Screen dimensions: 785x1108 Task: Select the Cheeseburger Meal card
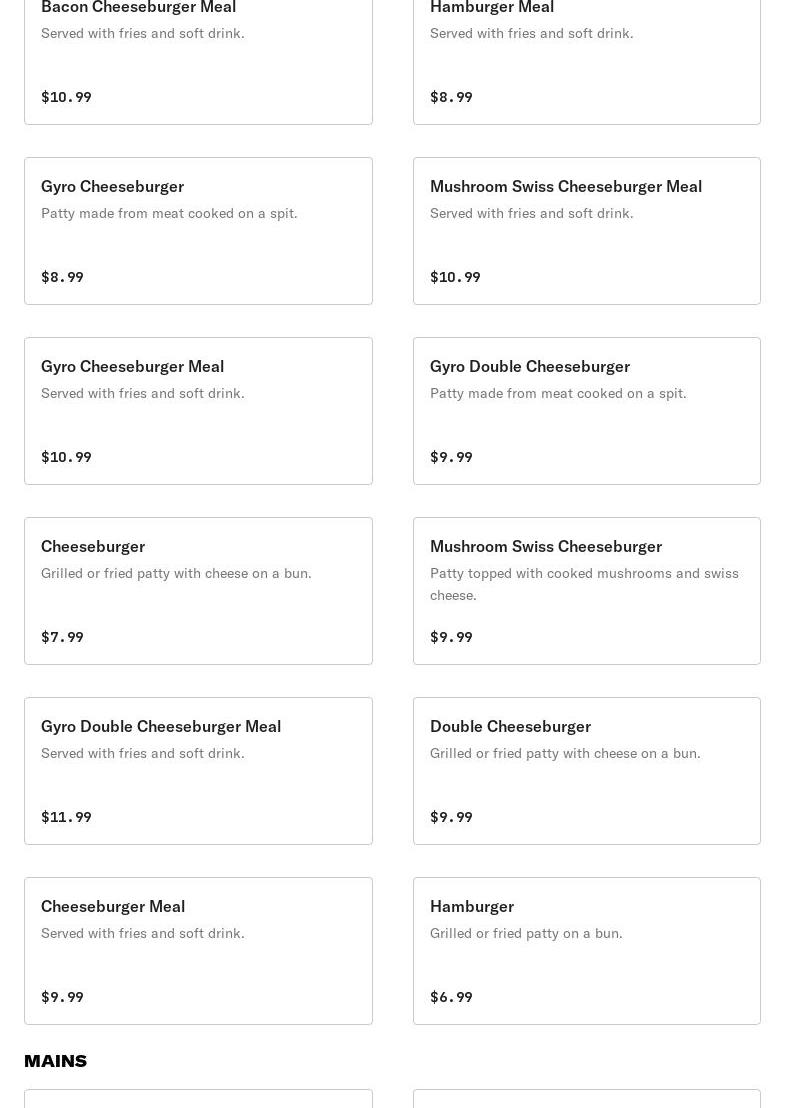click(198, 951)
